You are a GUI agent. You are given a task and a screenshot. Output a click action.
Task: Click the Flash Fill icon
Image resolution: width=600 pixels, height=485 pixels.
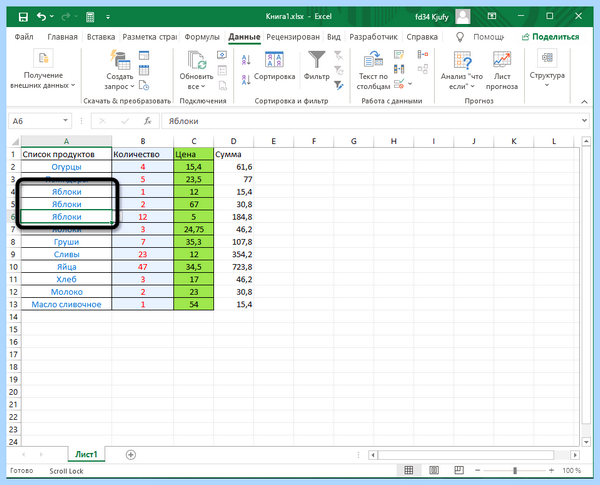399,55
